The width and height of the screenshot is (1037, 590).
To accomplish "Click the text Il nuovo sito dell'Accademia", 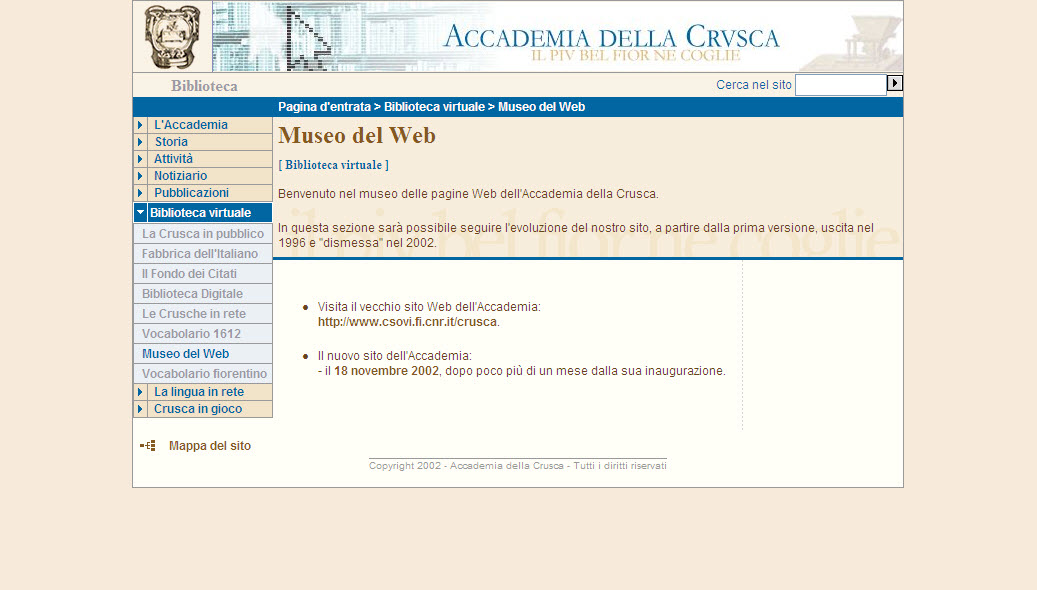I will [395, 356].
